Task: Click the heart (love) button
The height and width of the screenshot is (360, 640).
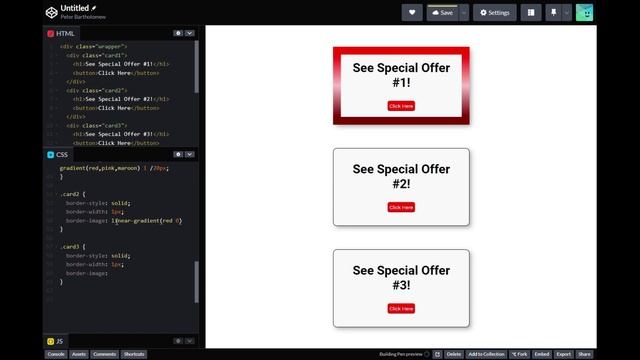Action: coord(412,13)
